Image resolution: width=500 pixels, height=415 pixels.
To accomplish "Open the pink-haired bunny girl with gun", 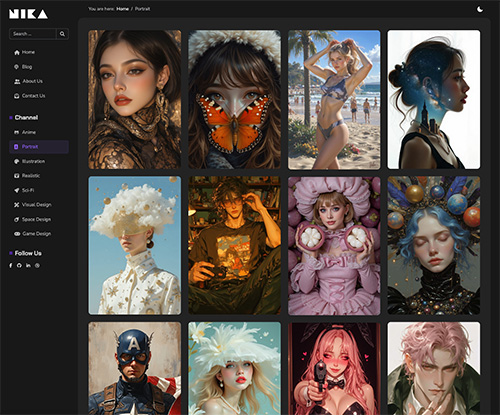I will [334, 368].
